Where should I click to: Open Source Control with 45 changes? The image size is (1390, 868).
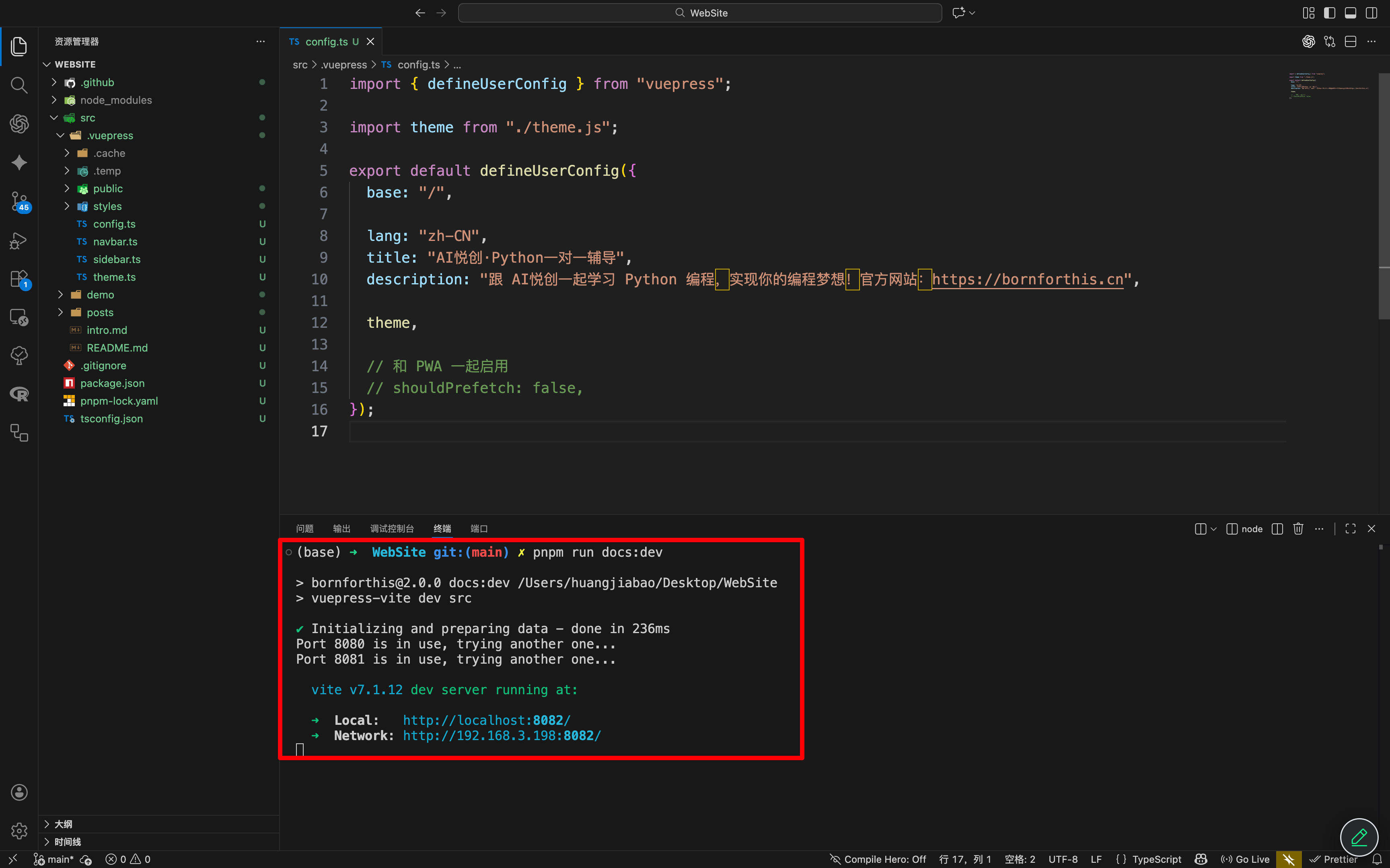(19, 202)
